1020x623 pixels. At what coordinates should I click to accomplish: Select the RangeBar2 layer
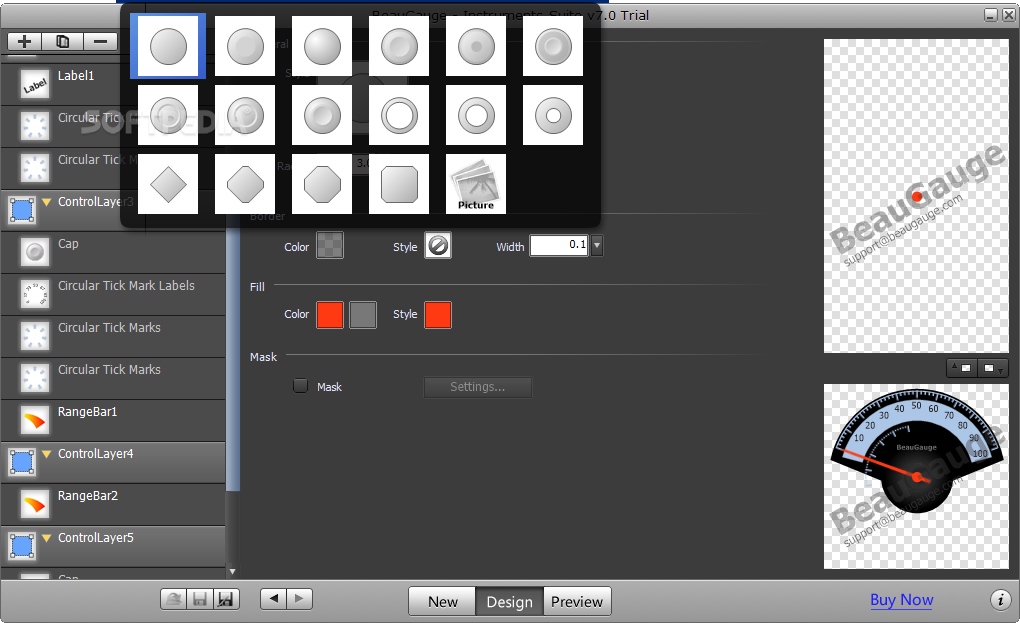(x=113, y=505)
